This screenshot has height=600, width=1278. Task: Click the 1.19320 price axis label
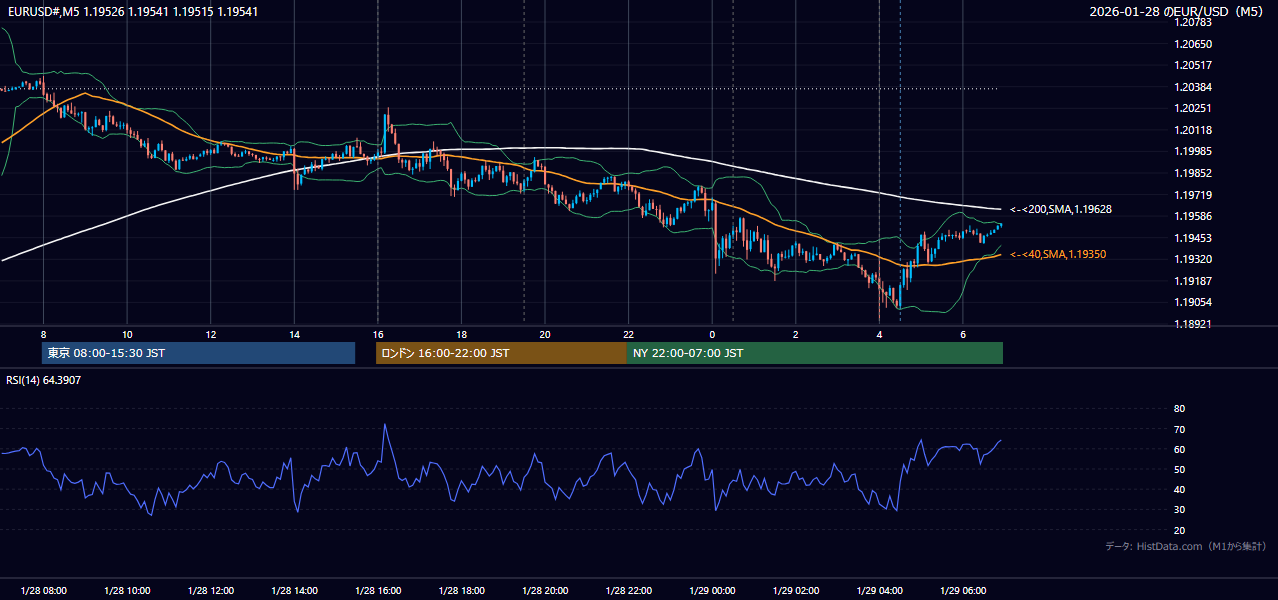coord(1193,259)
